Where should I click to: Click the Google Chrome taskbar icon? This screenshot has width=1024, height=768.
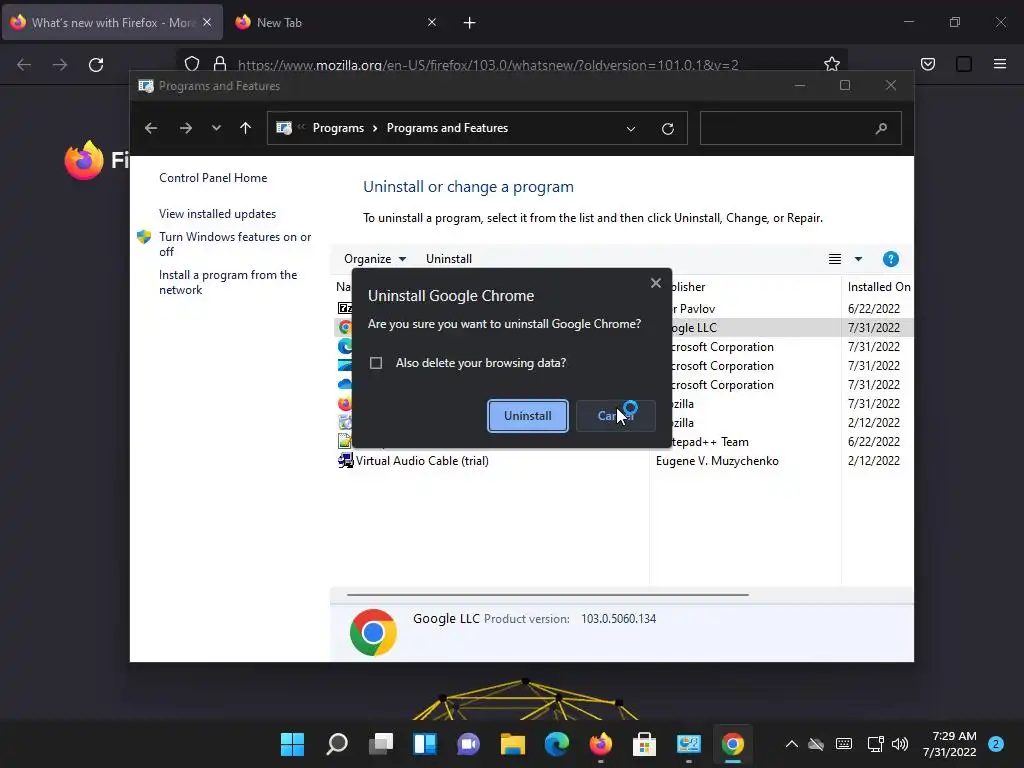[733, 744]
